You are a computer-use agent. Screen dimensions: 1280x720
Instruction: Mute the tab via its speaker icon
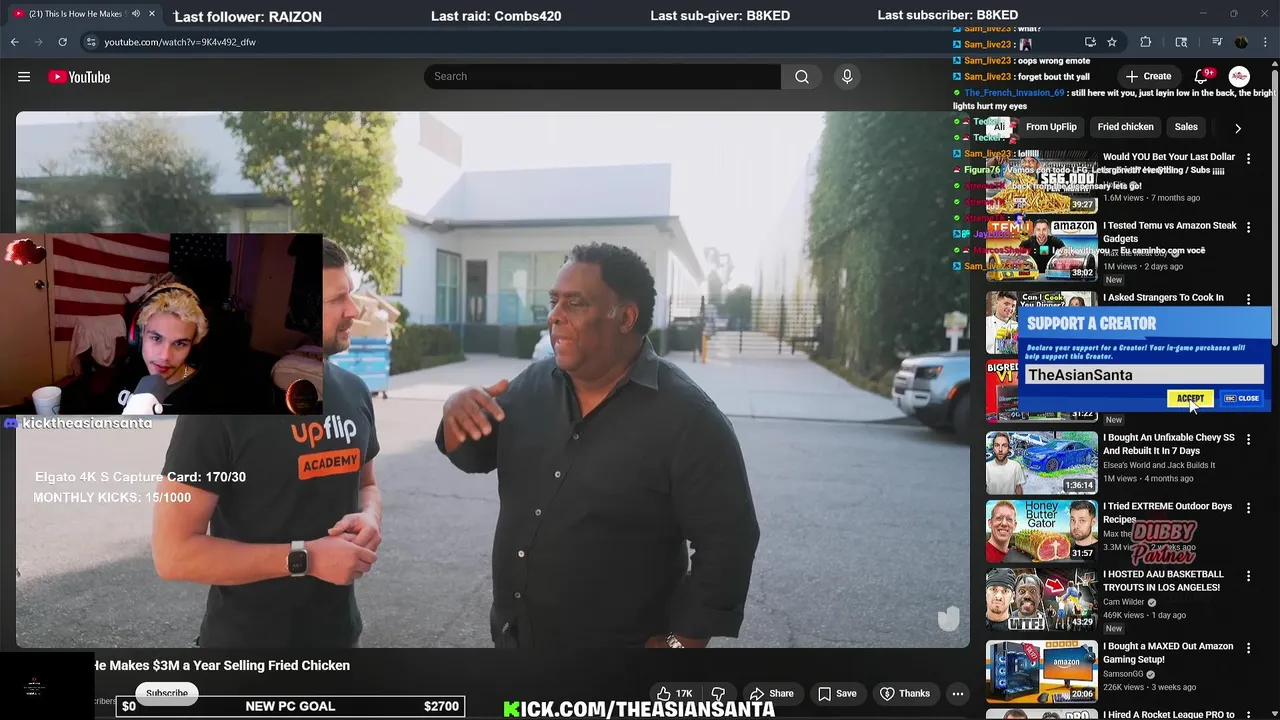[x=136, y=14]
